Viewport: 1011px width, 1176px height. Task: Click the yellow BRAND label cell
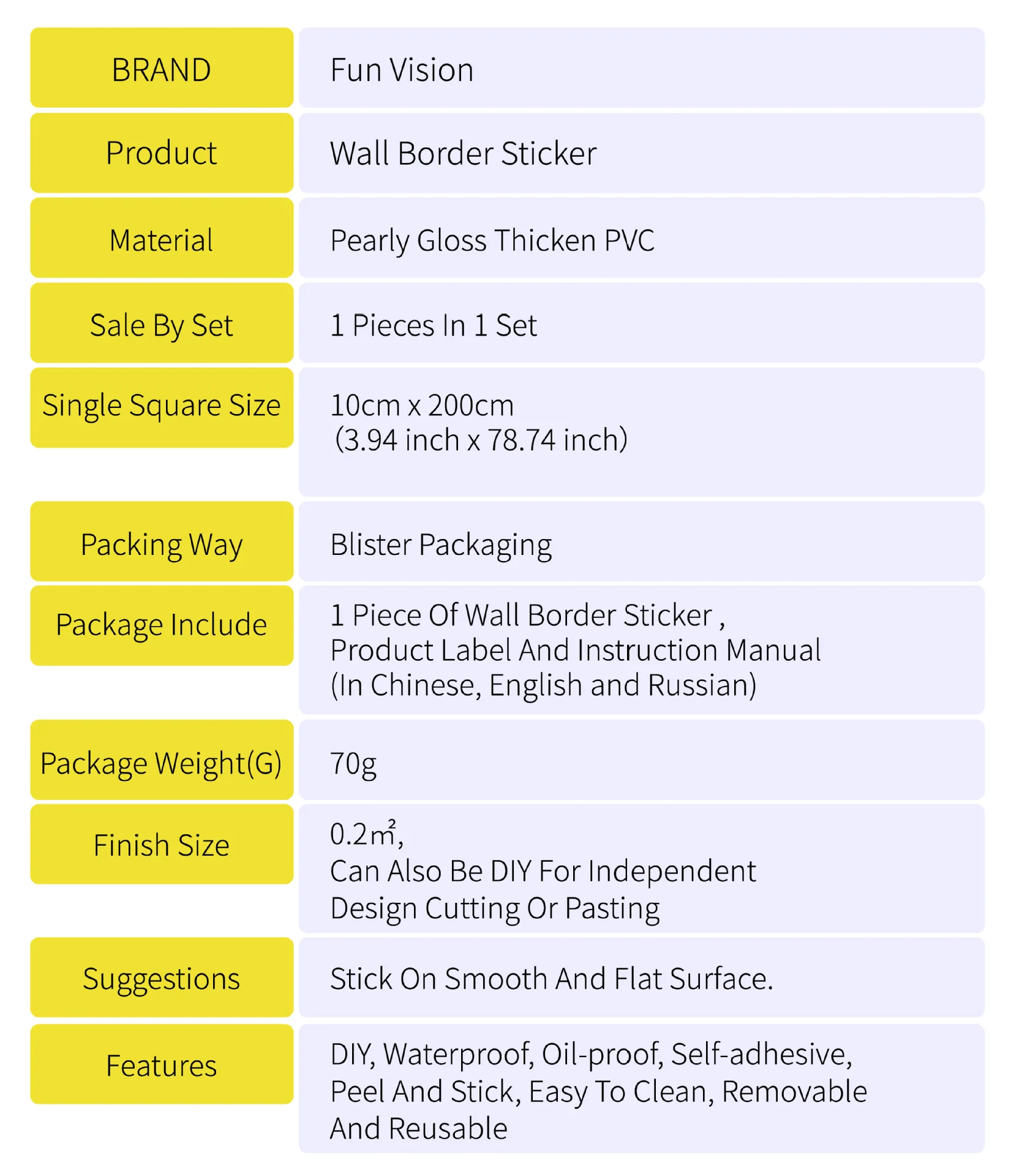point(162,67)
